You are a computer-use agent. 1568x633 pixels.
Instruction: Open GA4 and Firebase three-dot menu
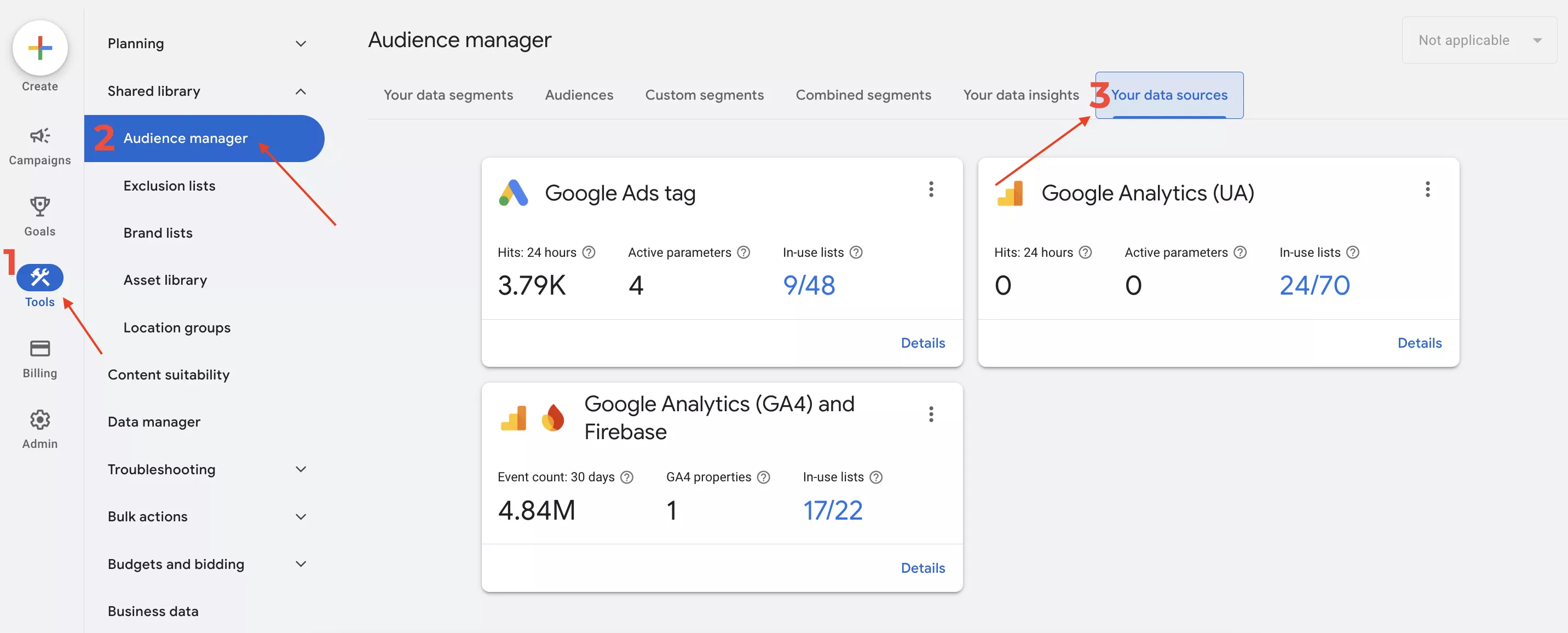coord(931,414)
